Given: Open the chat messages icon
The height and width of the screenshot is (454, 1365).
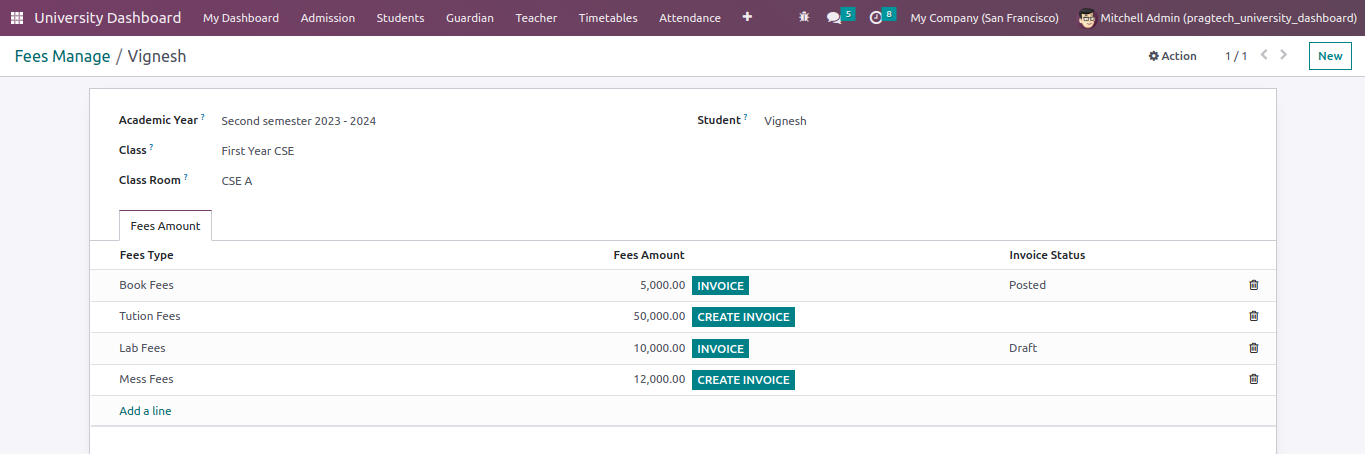Looking at the screenshot, I should 834,18.
